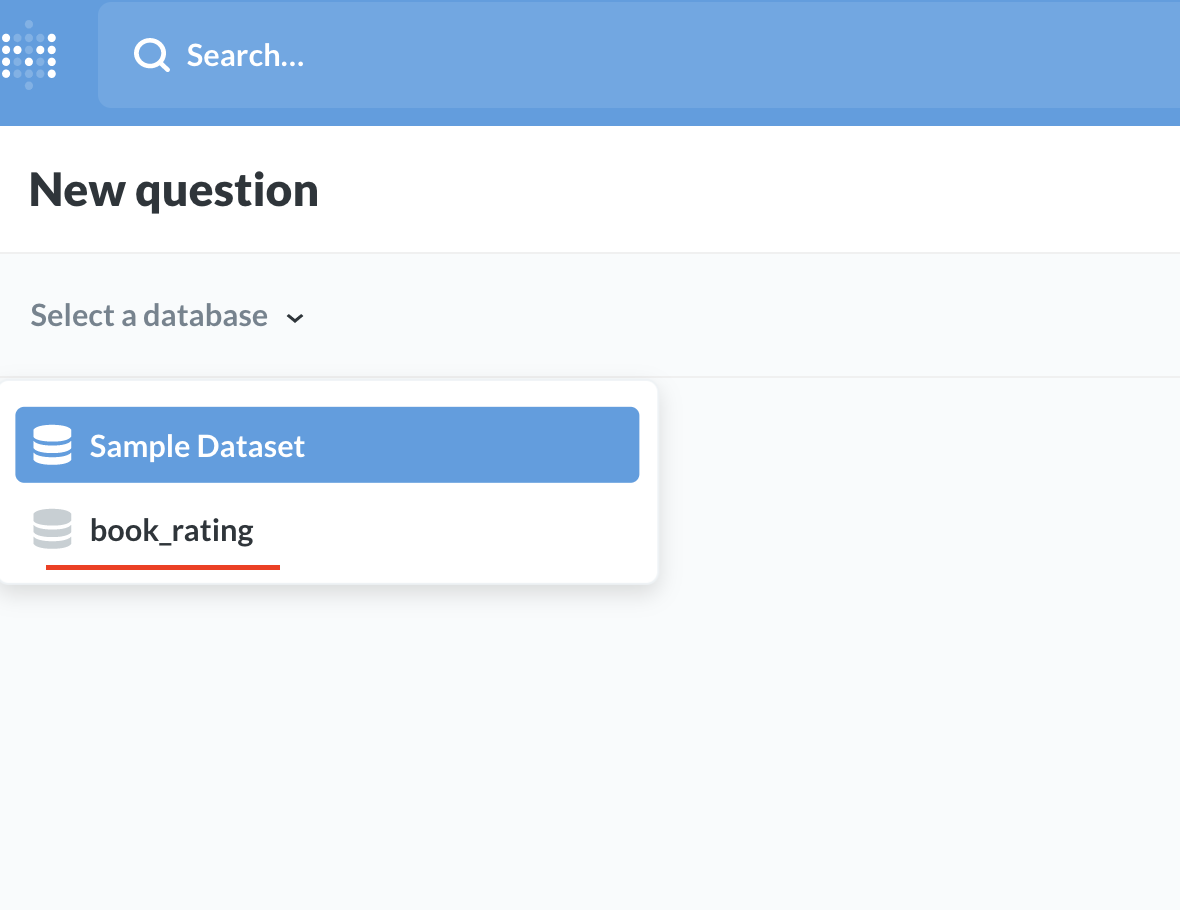1180x910 pixels.
Task: Click red underline beneath book_rating
Action: click(163, 567)
